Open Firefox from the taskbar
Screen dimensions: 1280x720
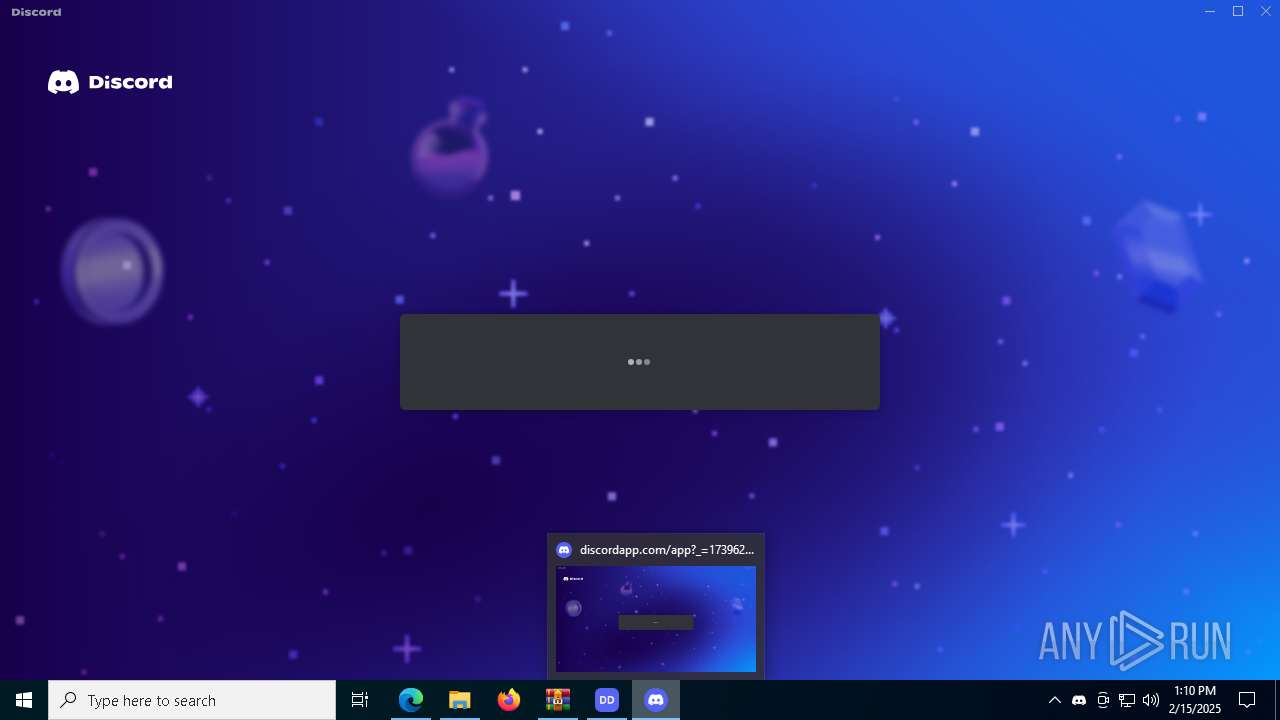click(509, 700)
